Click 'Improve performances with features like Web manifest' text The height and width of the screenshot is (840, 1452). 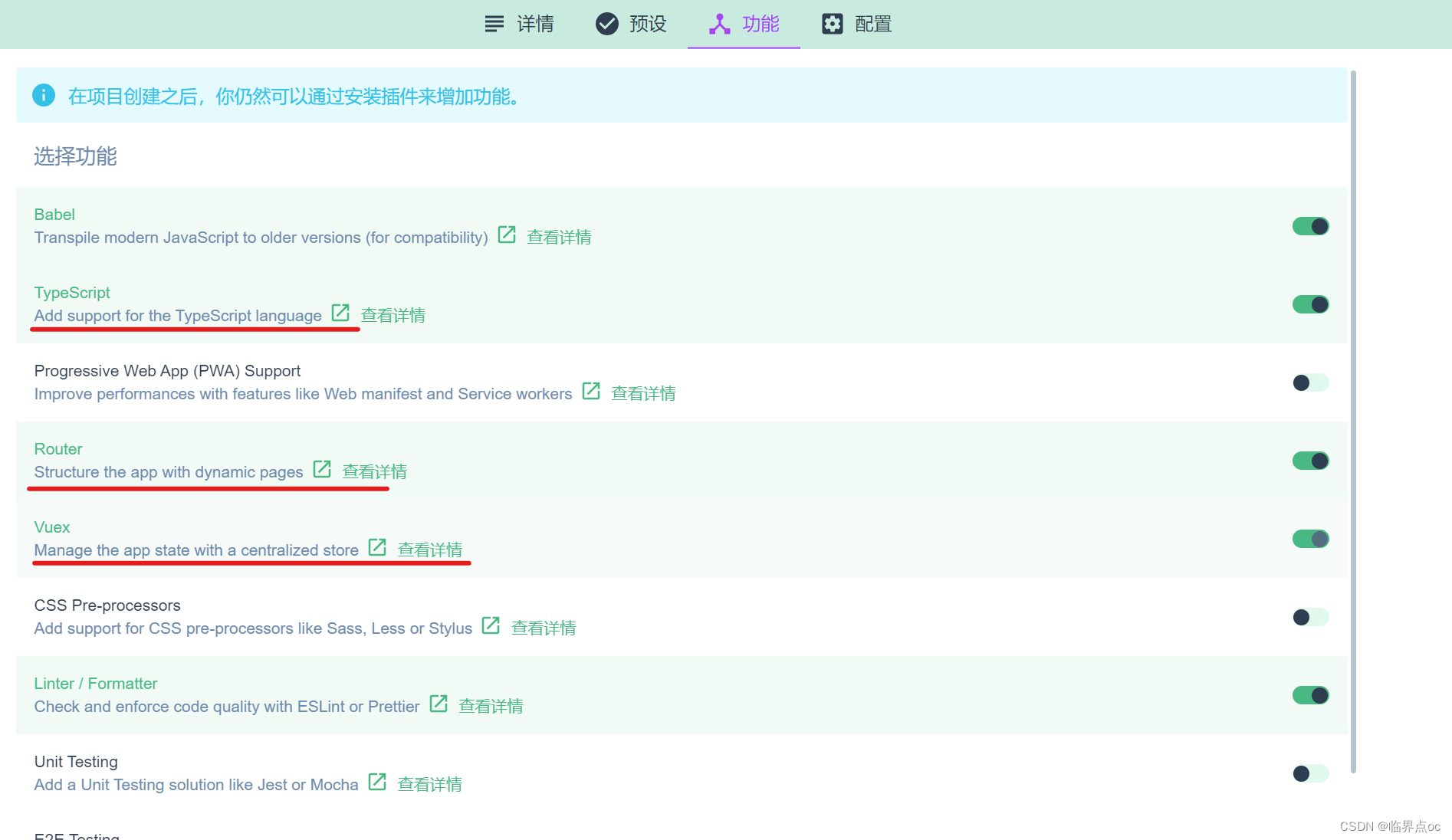304,394
